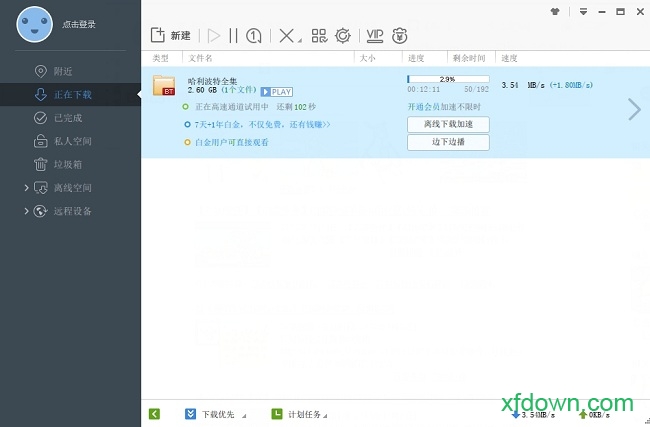Open 已完成 completed list

tap(70, 118)
